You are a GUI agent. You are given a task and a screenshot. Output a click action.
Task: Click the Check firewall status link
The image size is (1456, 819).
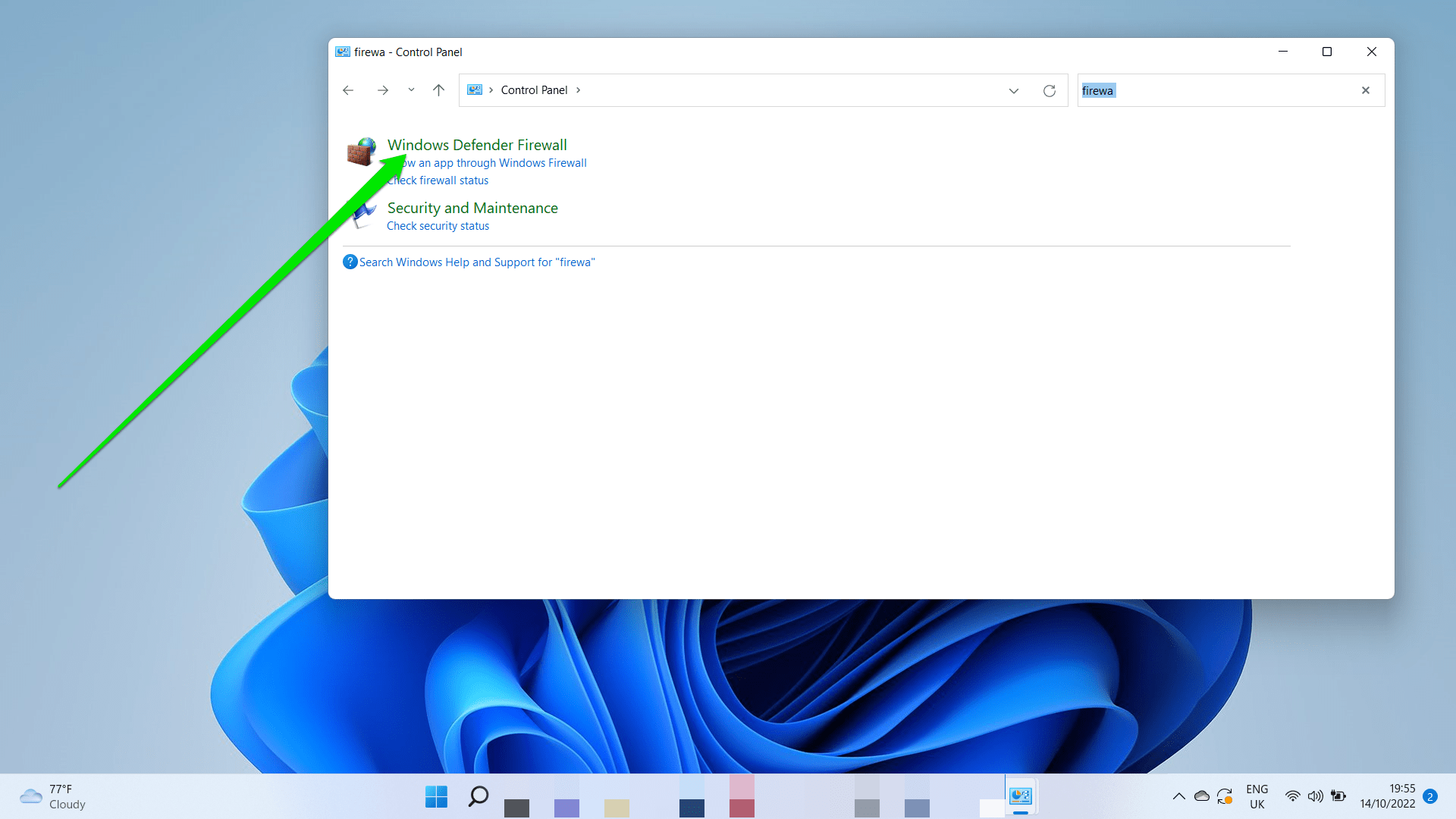pos(438,180)
